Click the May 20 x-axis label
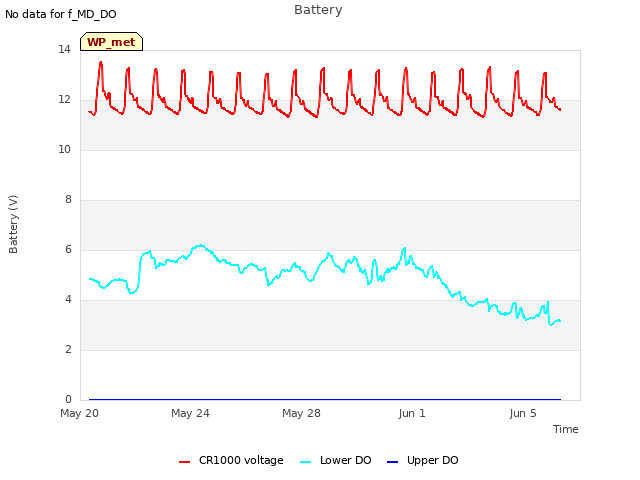Screen dimensions: 640x480 pos(80,413)
